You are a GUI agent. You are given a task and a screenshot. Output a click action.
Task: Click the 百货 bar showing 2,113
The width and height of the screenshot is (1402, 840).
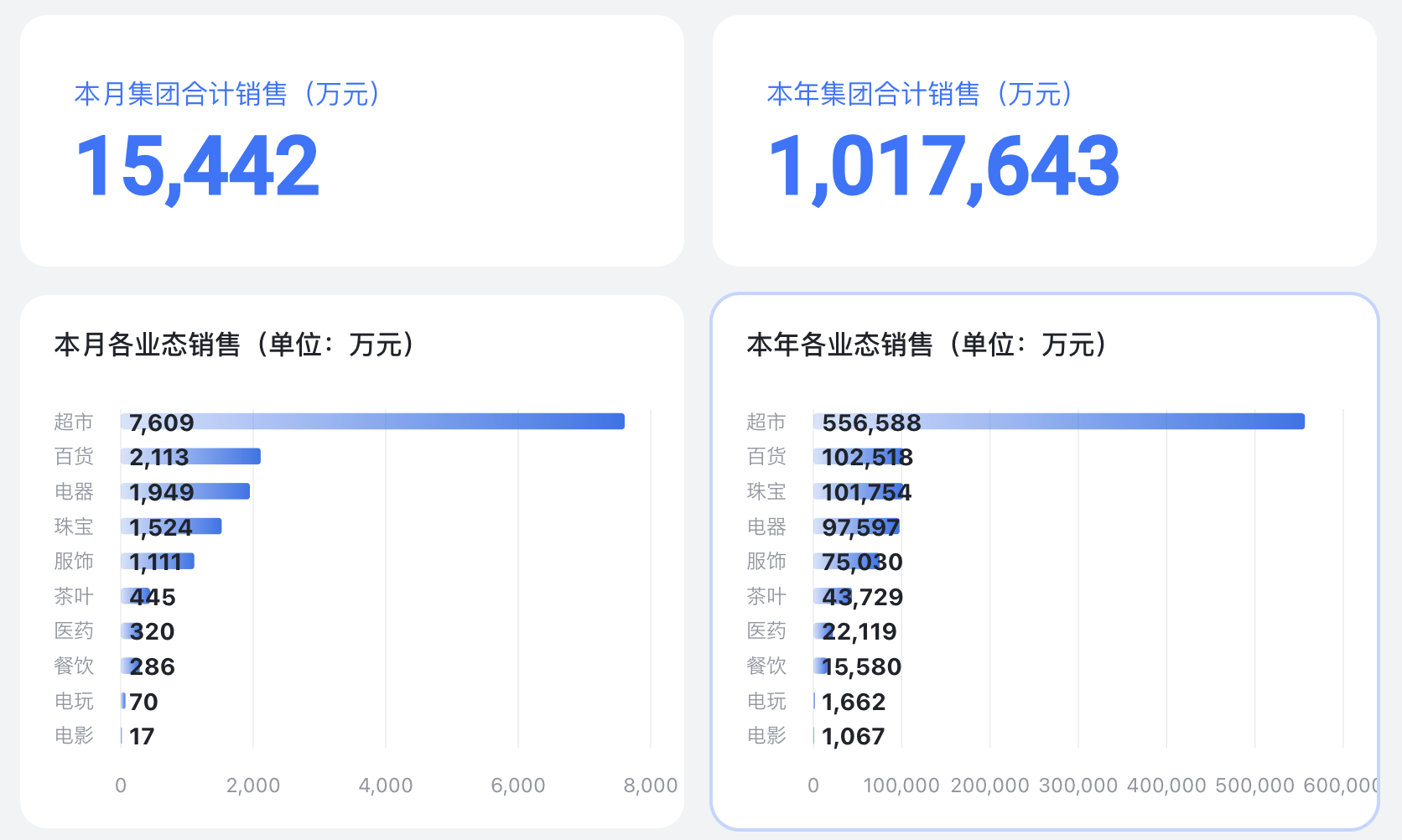click(x=225, y=457)
